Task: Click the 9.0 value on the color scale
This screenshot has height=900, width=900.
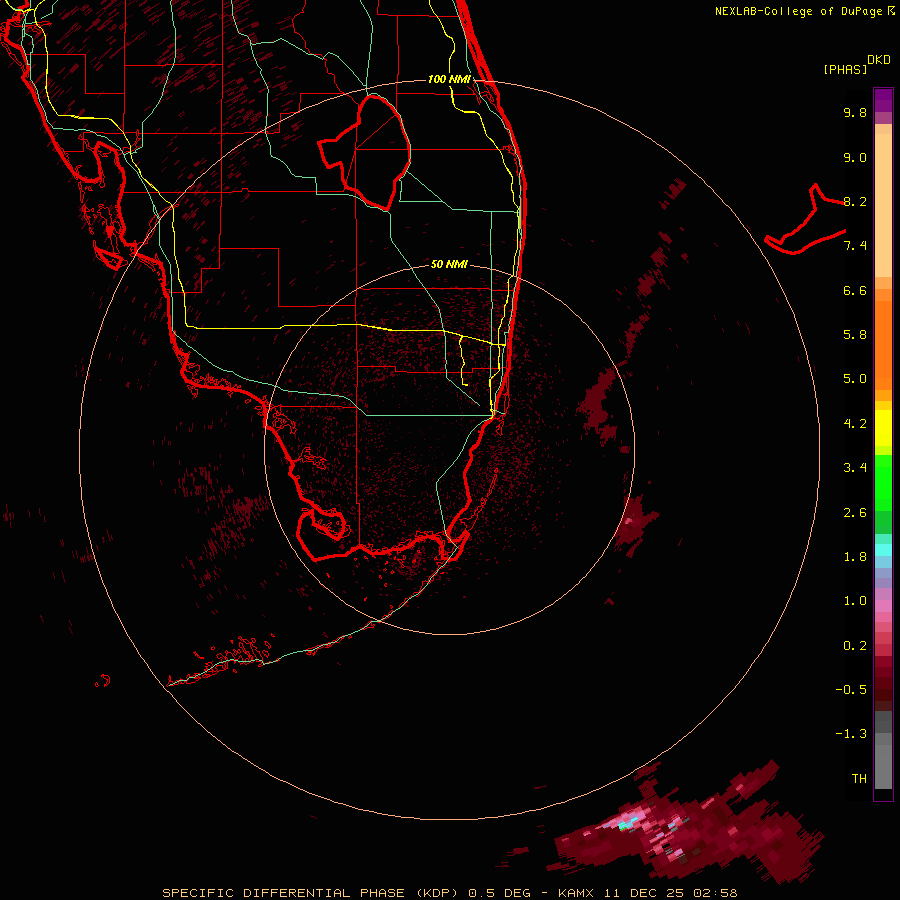Action: (855, 157)
